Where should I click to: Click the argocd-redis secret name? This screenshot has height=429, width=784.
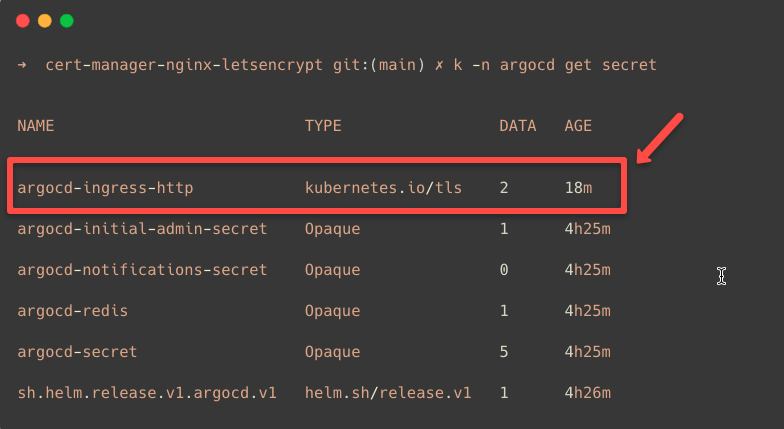(73, 311)
